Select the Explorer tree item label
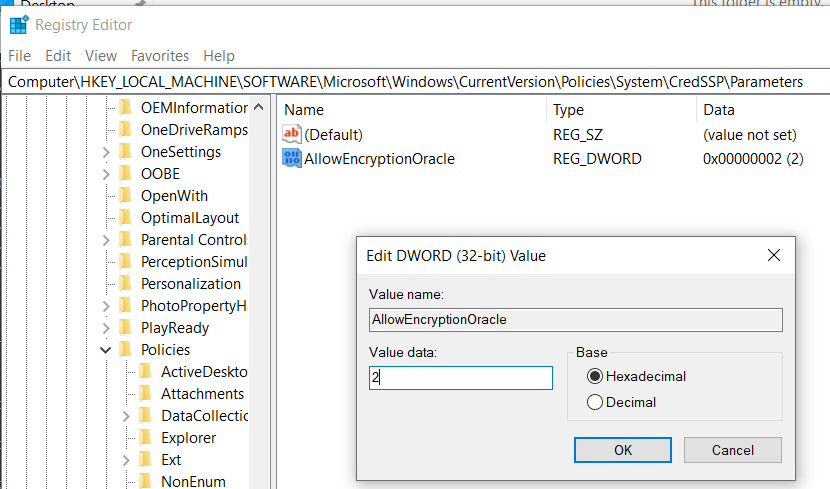This screenshot has height=489, width=830. (x=188, y=438)
